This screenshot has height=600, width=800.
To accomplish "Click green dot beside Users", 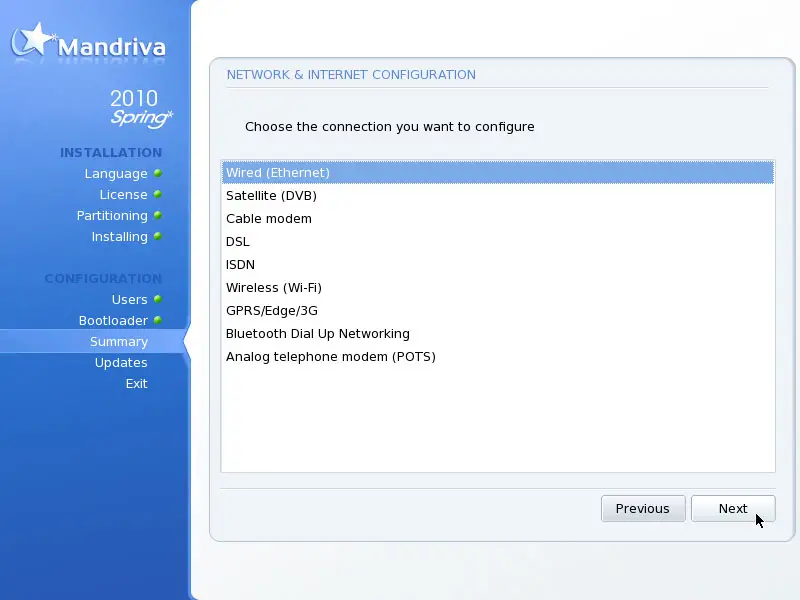I will click(158, 298).
